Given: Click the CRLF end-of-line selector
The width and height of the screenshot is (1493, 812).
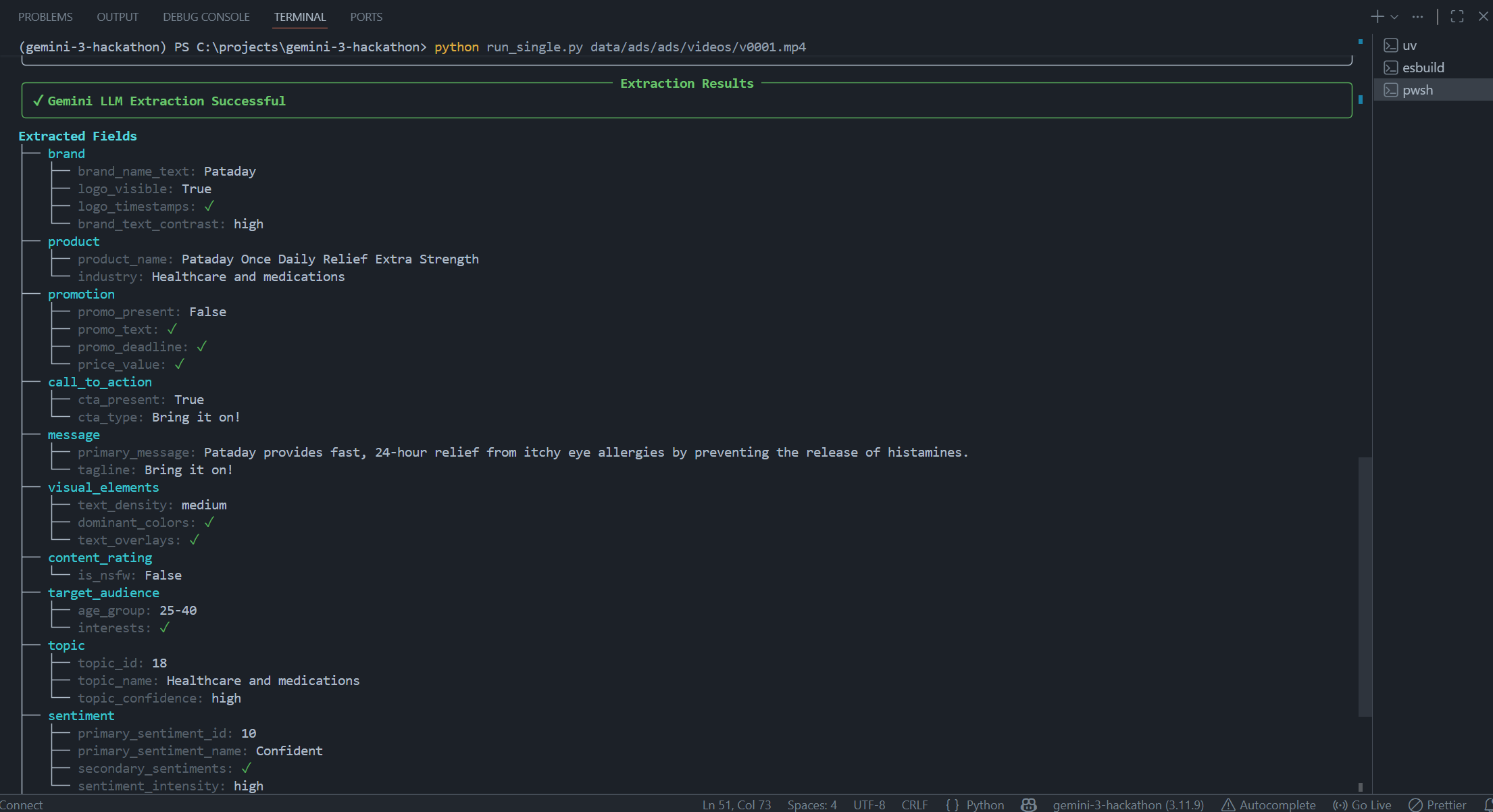Looking at the screenshot, I should 914,805.
